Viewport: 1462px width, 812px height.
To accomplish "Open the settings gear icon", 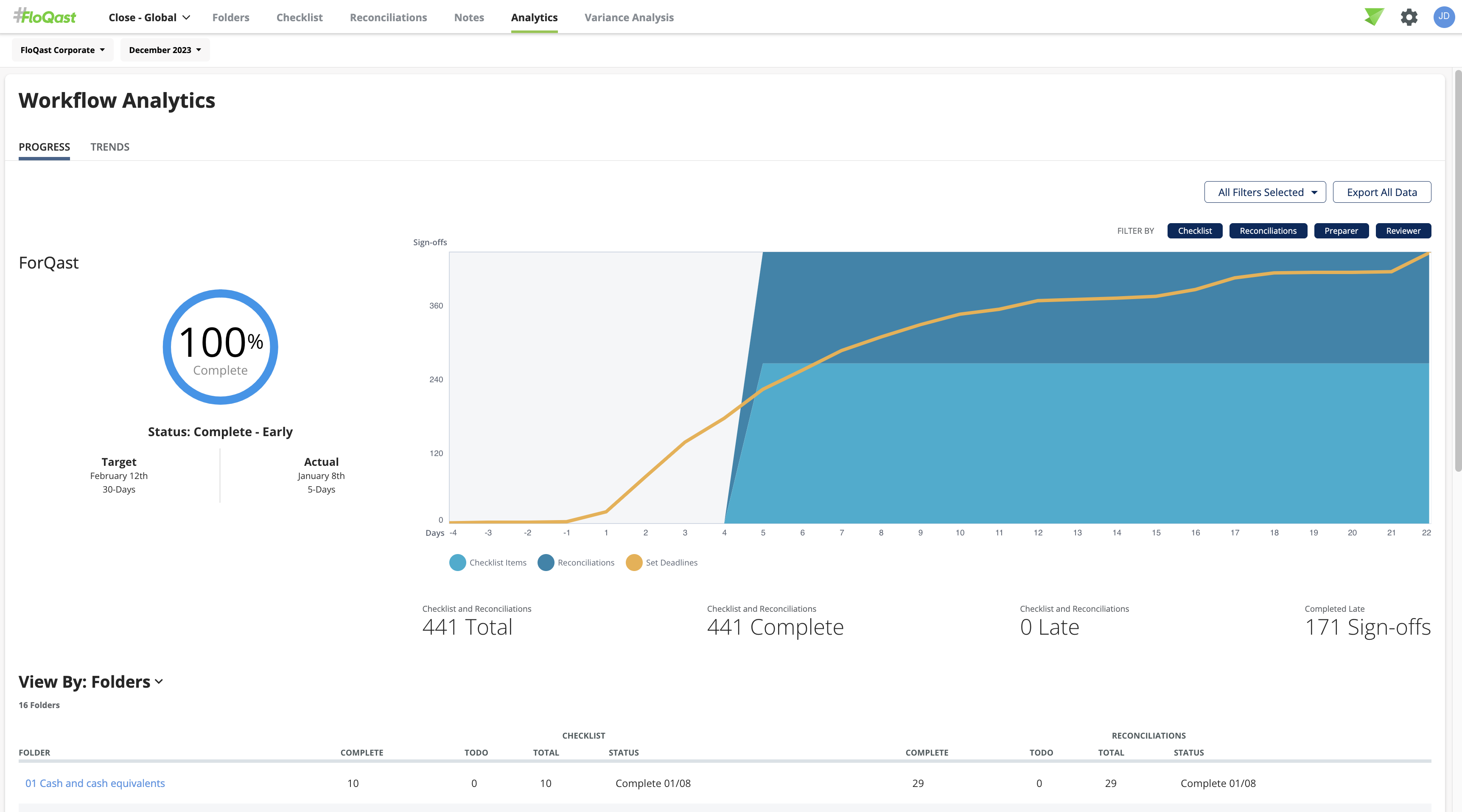I will (x=1409, y=17).
